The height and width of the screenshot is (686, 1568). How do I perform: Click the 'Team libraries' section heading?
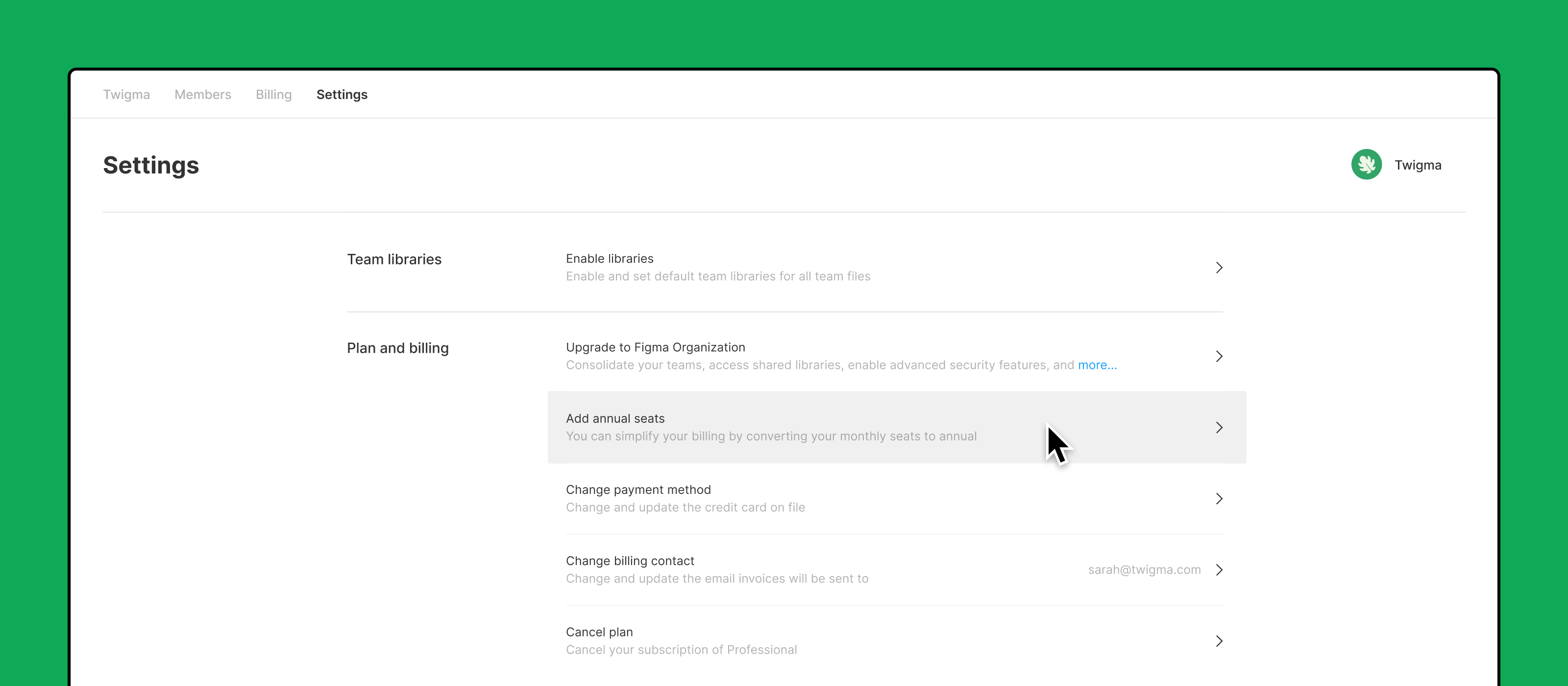(x=394, y=259)
